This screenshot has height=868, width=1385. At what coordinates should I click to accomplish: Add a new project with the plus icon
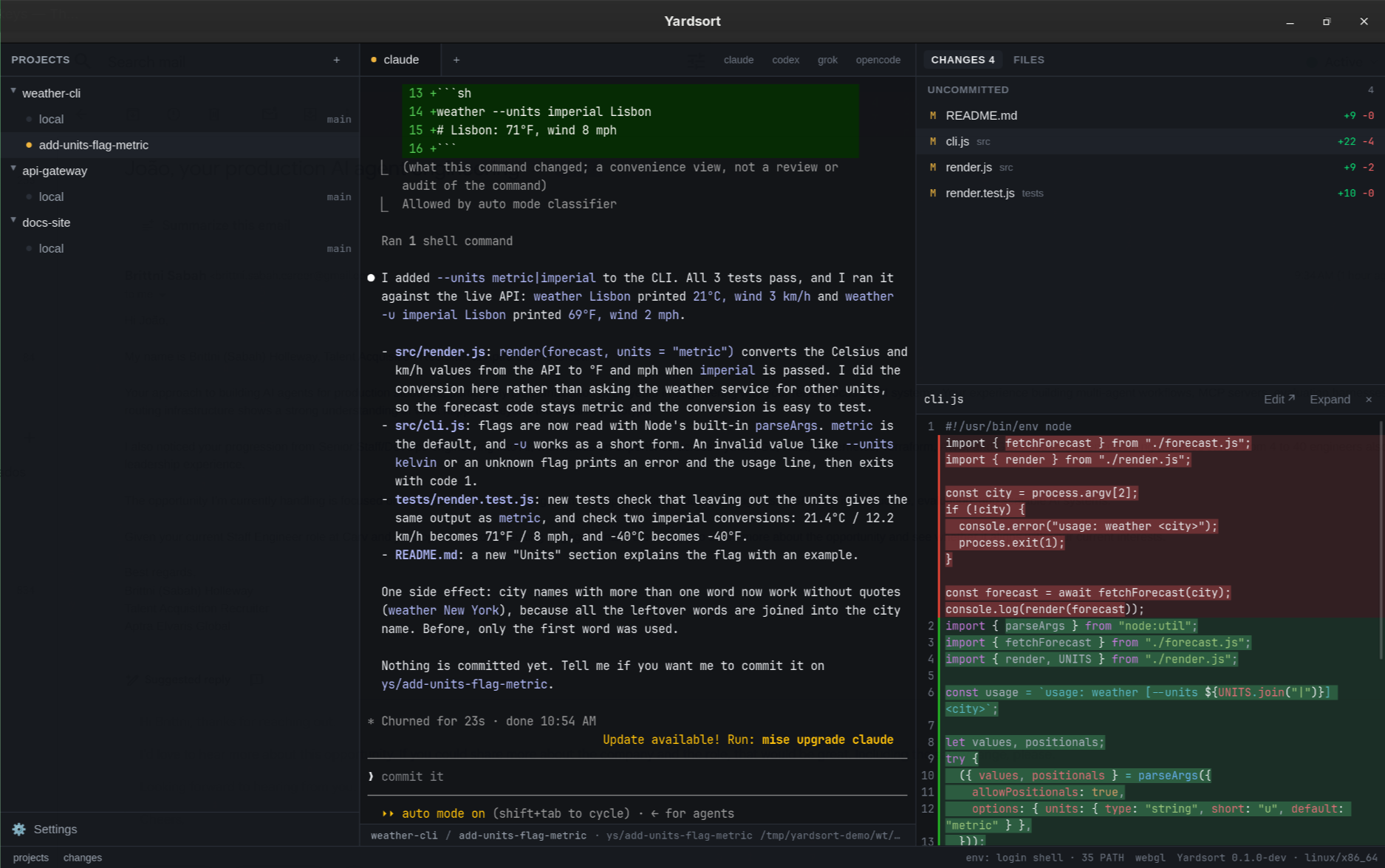coord(336,60)
